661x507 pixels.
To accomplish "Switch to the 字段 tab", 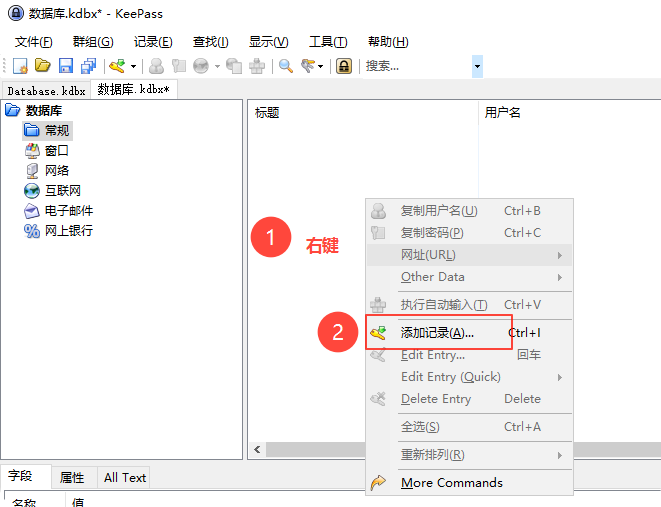I will 26,477.
